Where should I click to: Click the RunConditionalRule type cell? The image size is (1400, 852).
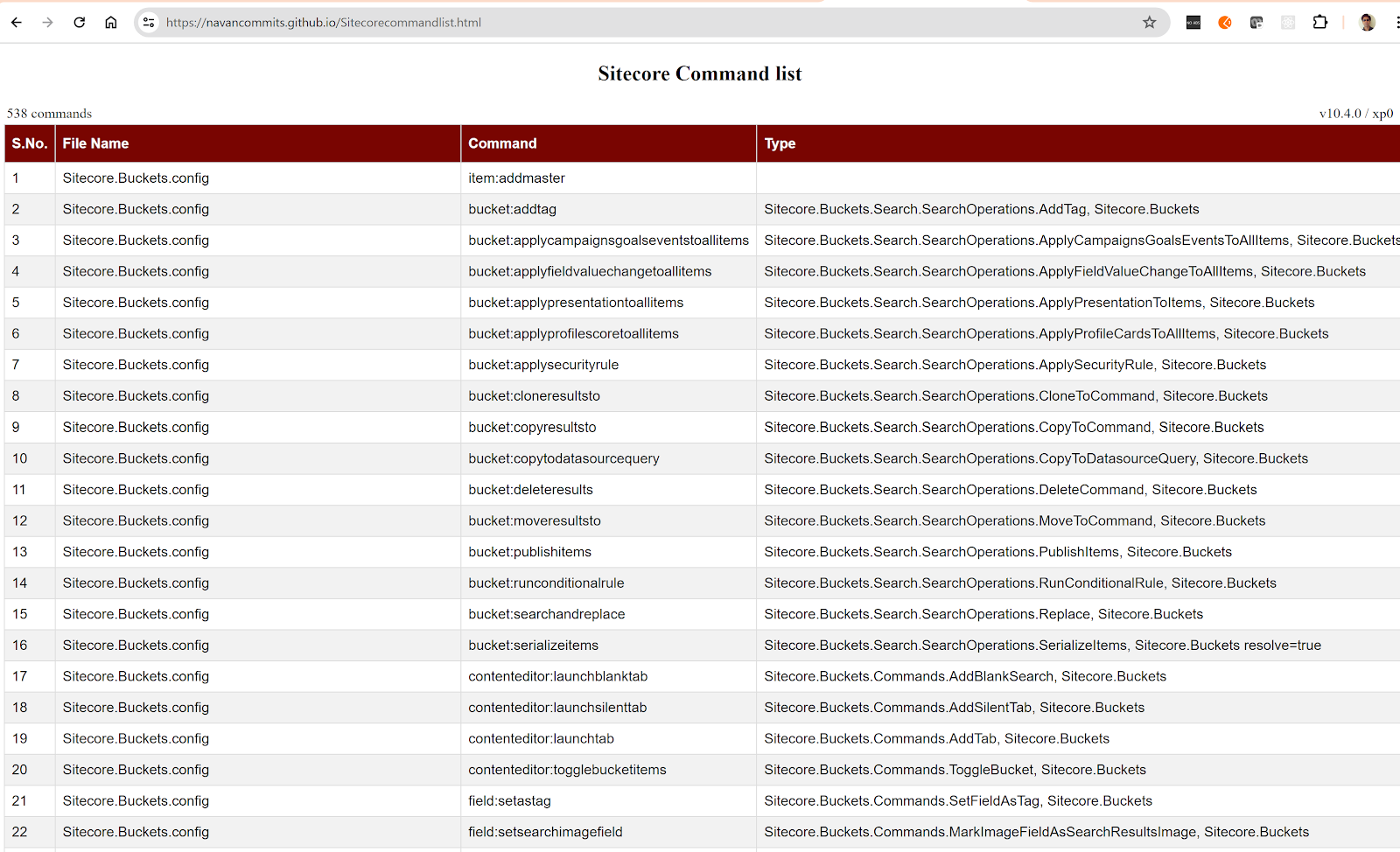coord(1079,583)
